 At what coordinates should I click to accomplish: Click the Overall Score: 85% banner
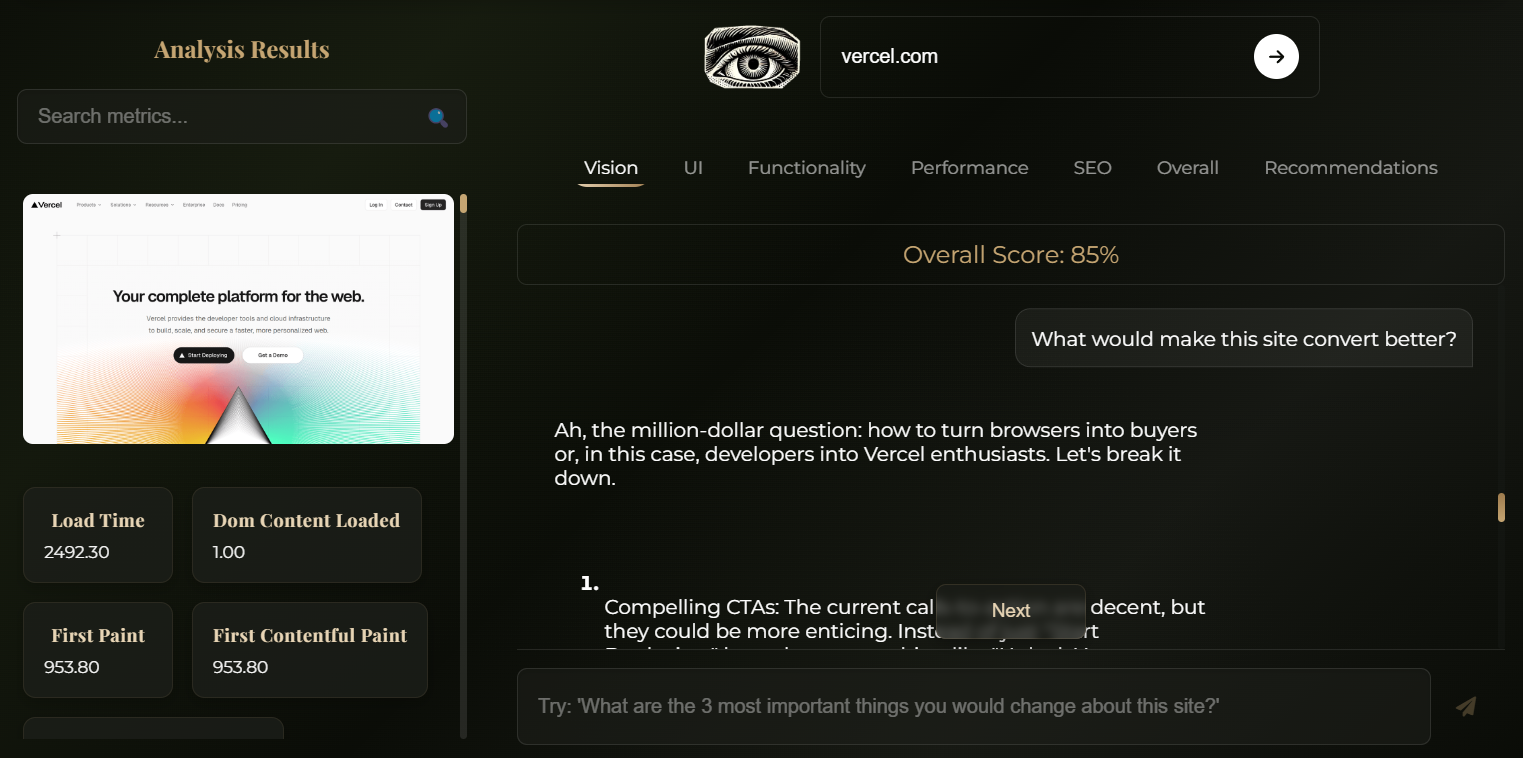pyautogui.click(x=1011, y=255)
